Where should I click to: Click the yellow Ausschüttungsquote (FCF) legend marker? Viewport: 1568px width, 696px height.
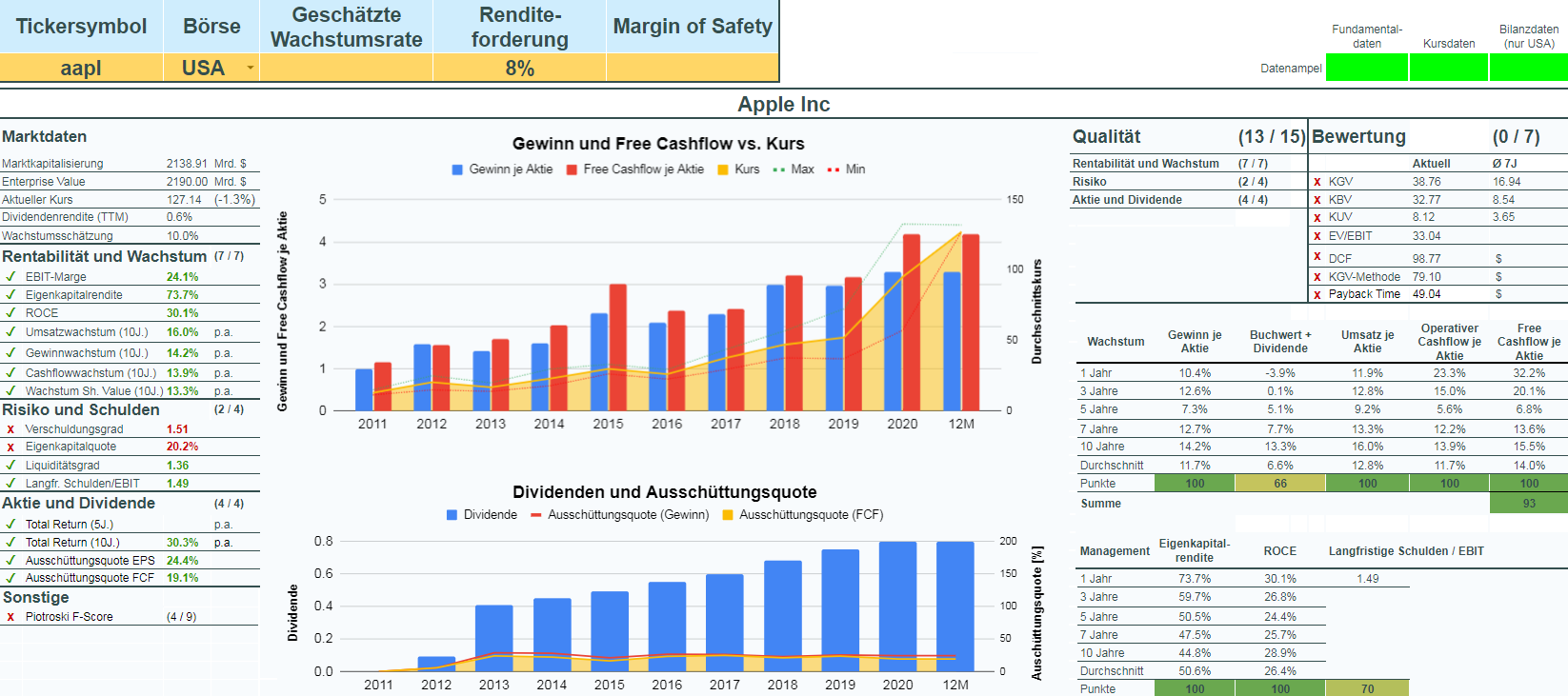click(x=728, y=515)
